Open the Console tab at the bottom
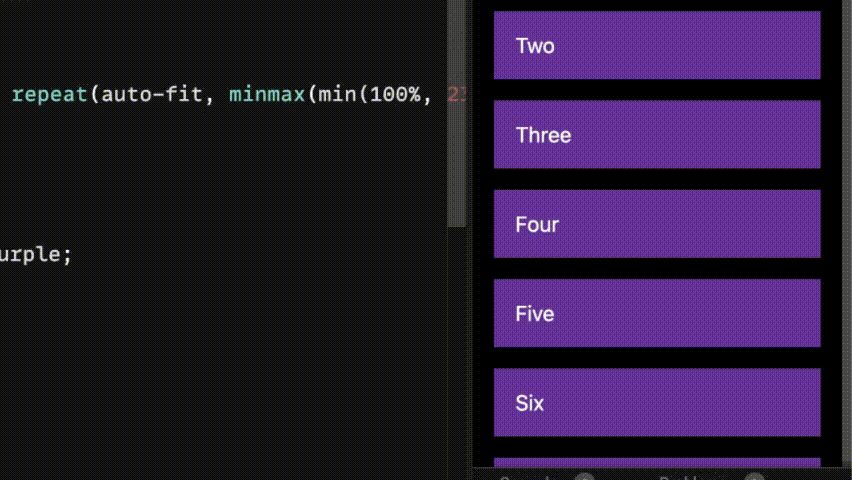This screenshot has height=480, width=852. [x=524, y=477]
